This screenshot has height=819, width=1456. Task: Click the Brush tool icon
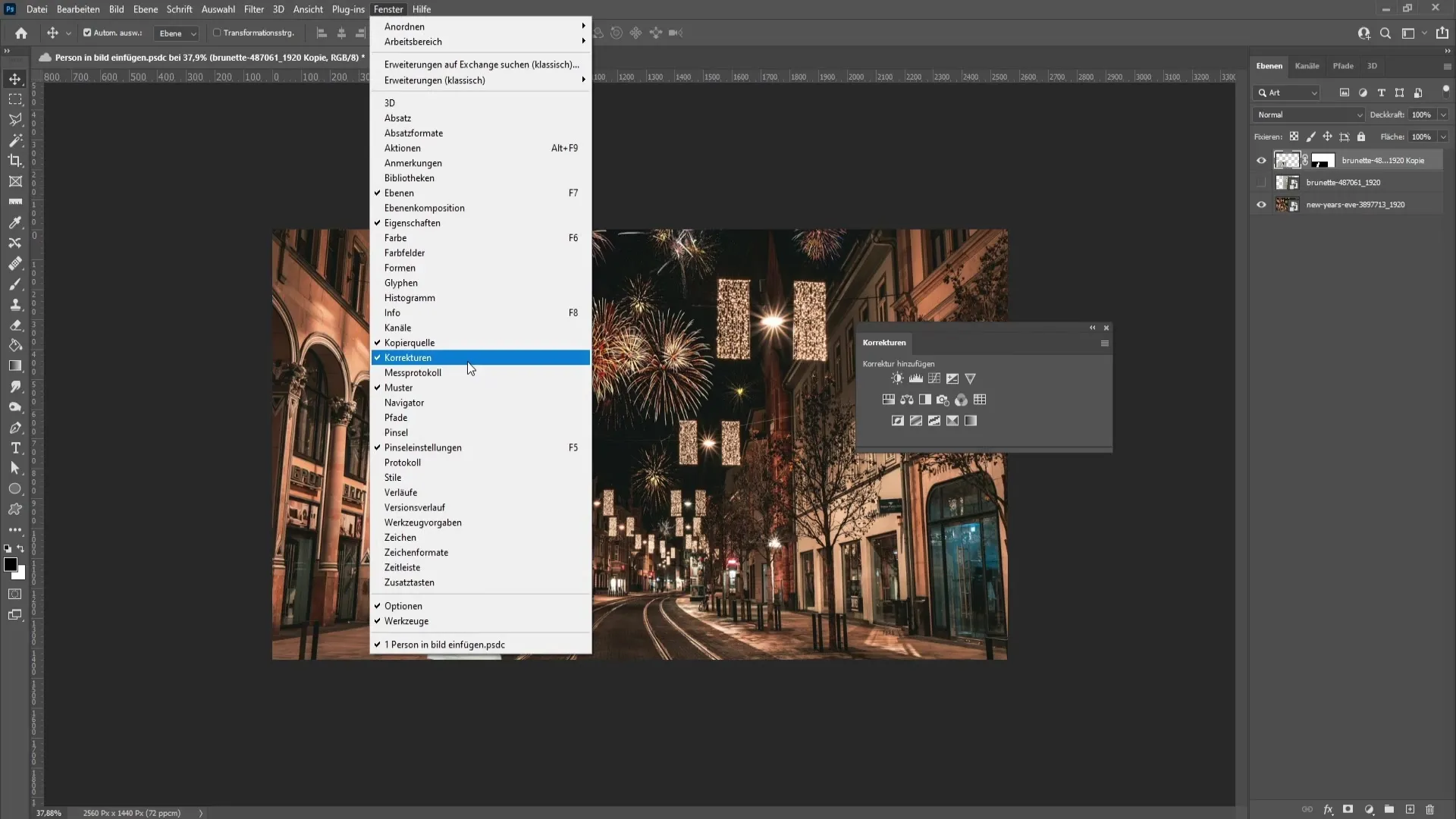15,284
